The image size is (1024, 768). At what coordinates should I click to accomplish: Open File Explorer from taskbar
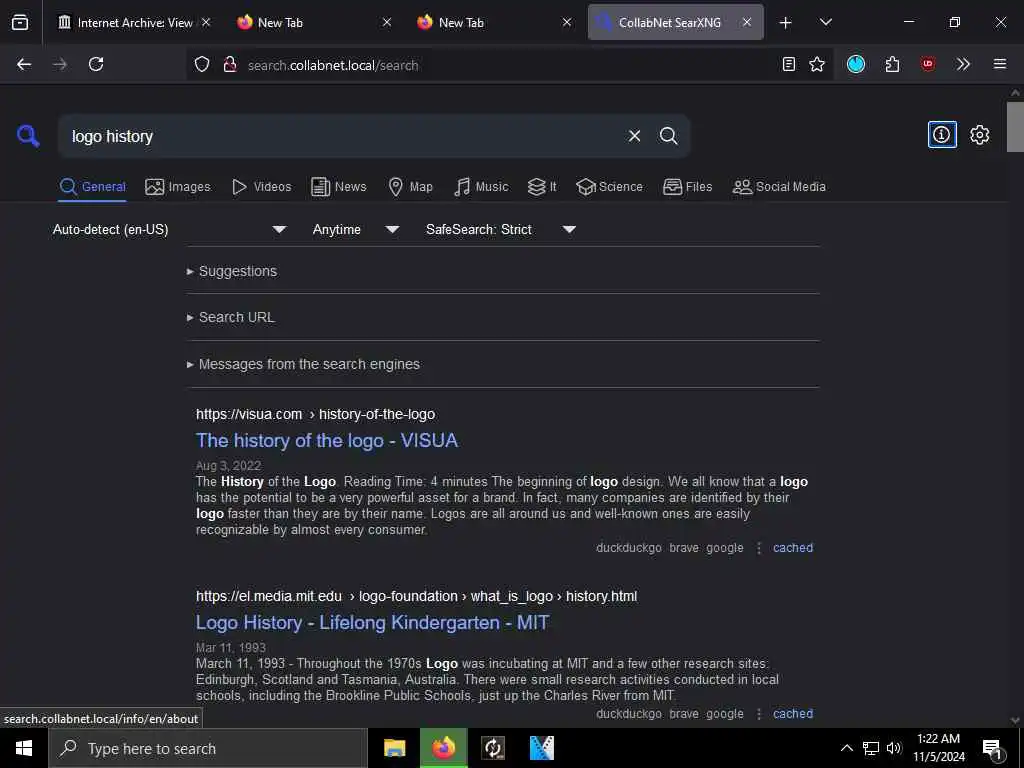coord(394,748)
